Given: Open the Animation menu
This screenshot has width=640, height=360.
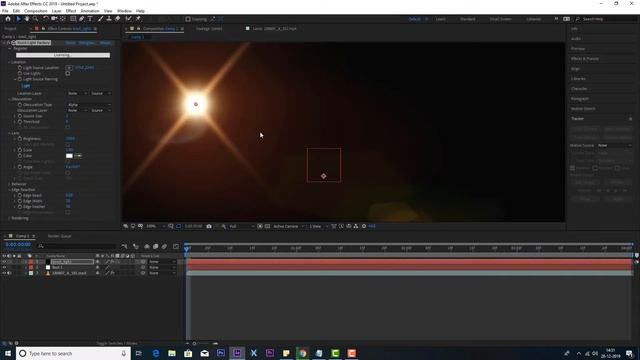Looking at the screenshot, I should coord(90,11).
